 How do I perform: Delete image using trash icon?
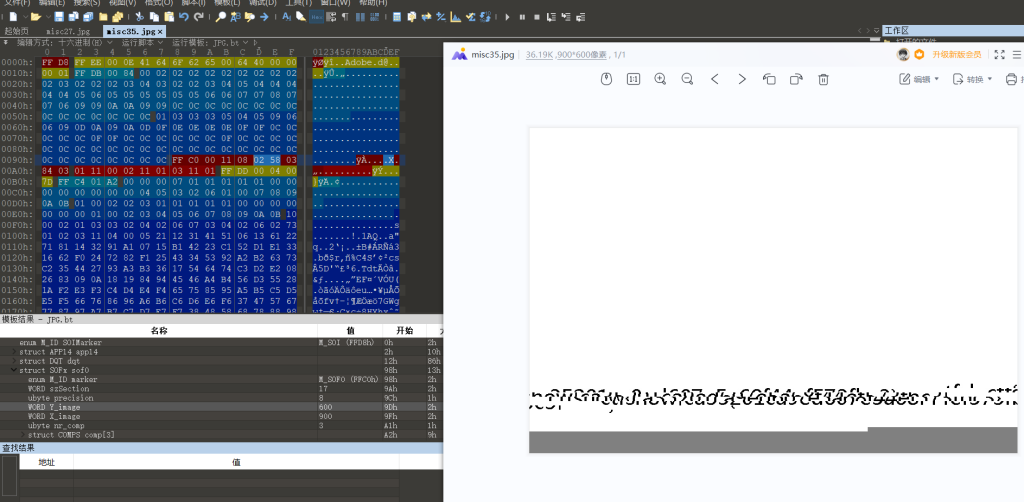823,79
